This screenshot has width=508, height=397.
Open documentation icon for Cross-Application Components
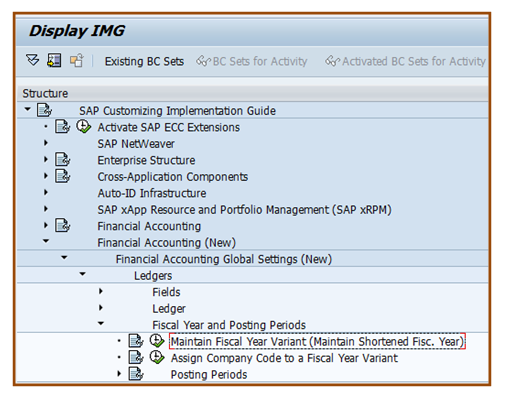pyautogui.click(x=62, y=176)
